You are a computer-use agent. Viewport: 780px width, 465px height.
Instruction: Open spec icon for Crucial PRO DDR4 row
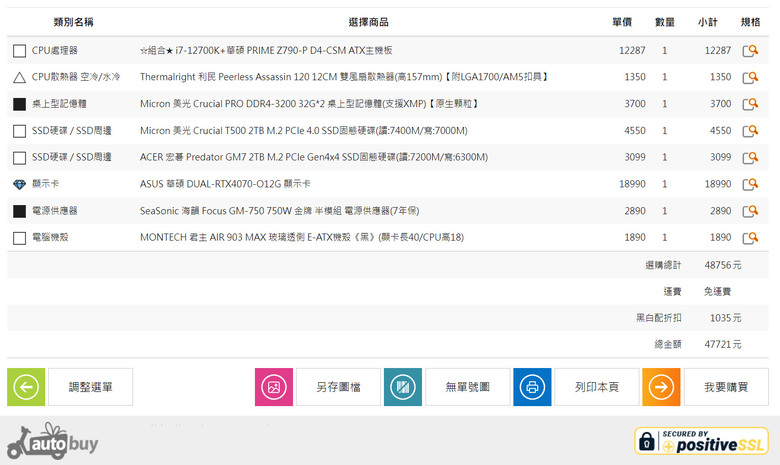pyautogui.click(x=750, y=104)
